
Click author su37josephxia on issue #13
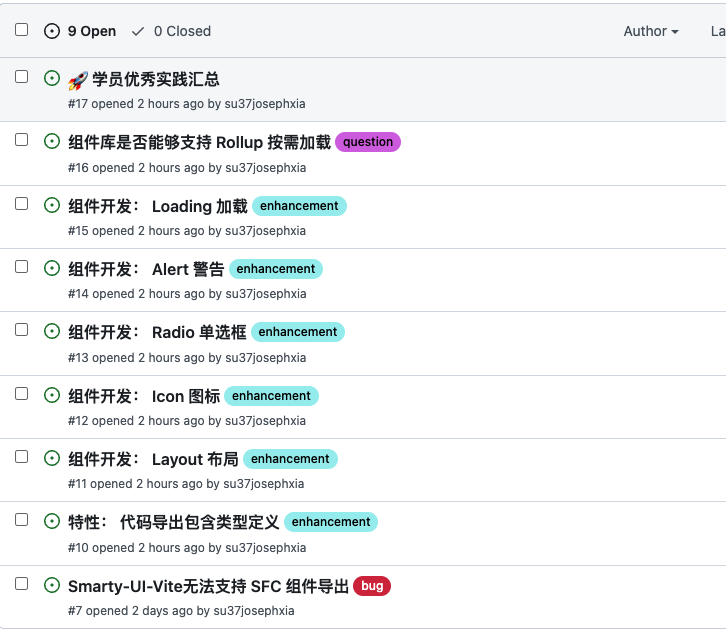265,357
